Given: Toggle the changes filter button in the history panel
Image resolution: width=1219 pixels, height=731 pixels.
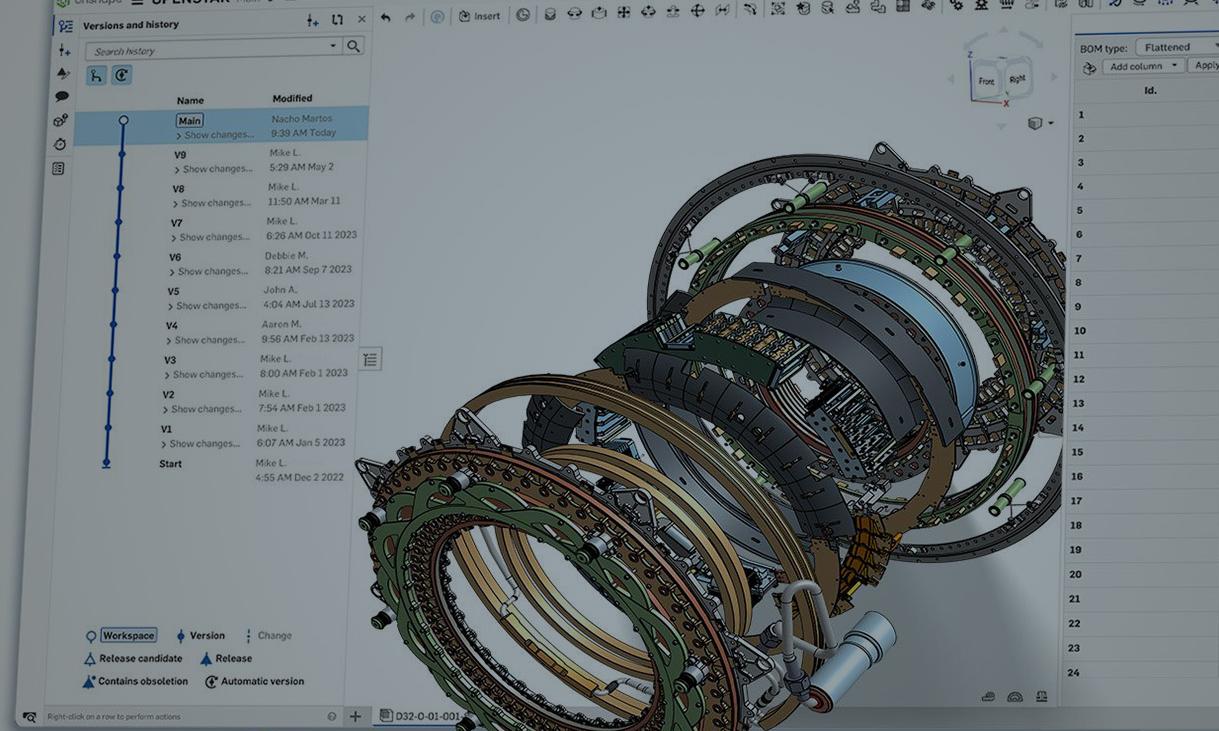Looking at the screenshot, I should coord(121,74).
